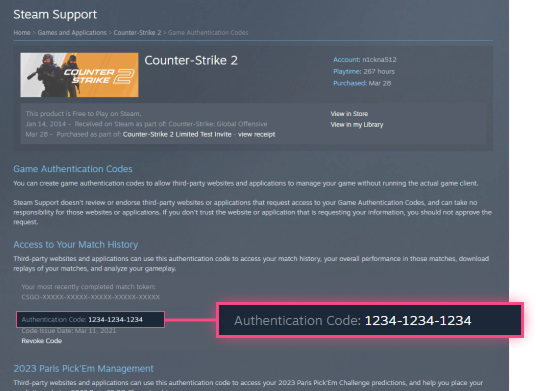Click Revoke Code under the authentication code
Screen dimensions: 538x391
(42, 341)
